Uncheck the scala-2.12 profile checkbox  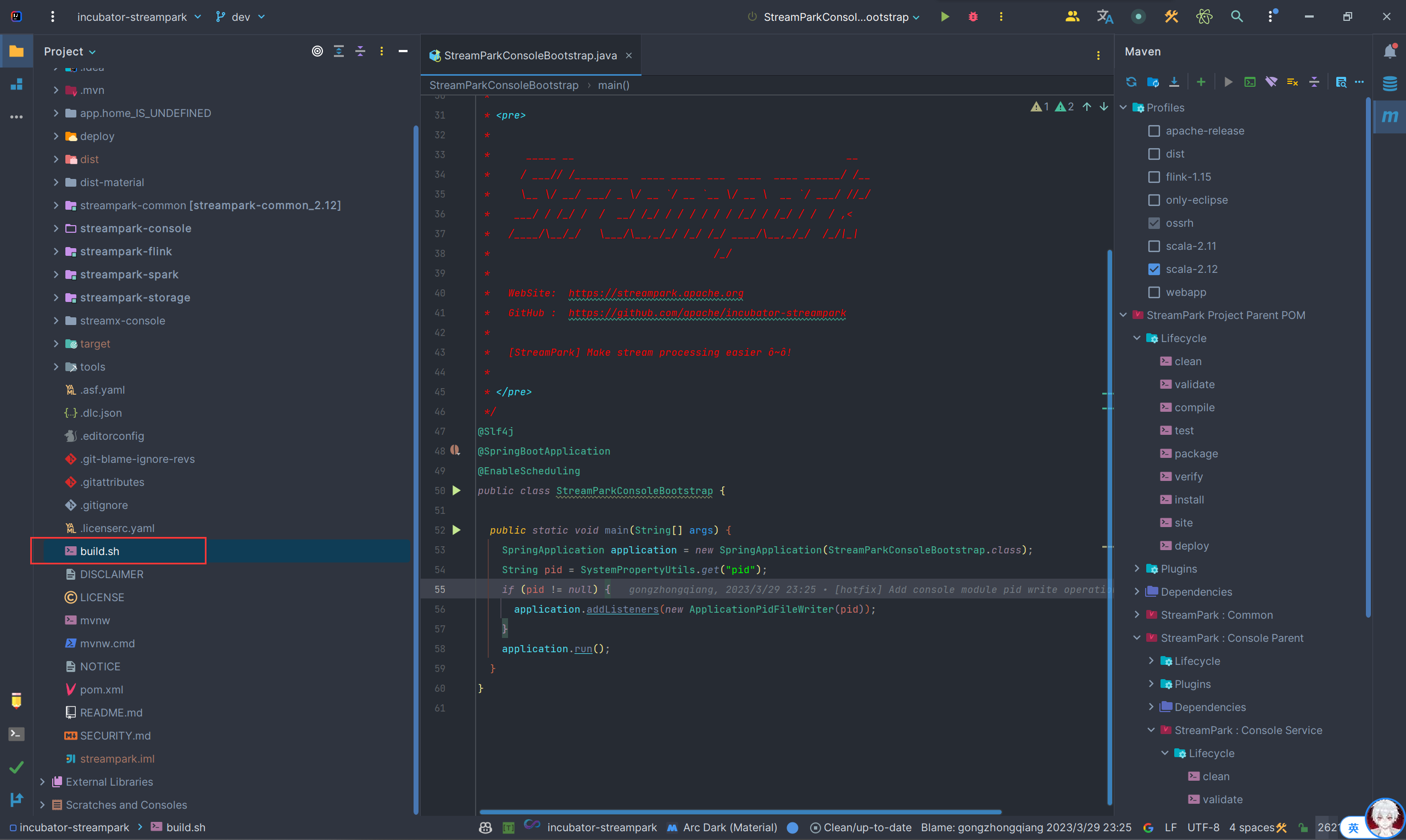1153,270
